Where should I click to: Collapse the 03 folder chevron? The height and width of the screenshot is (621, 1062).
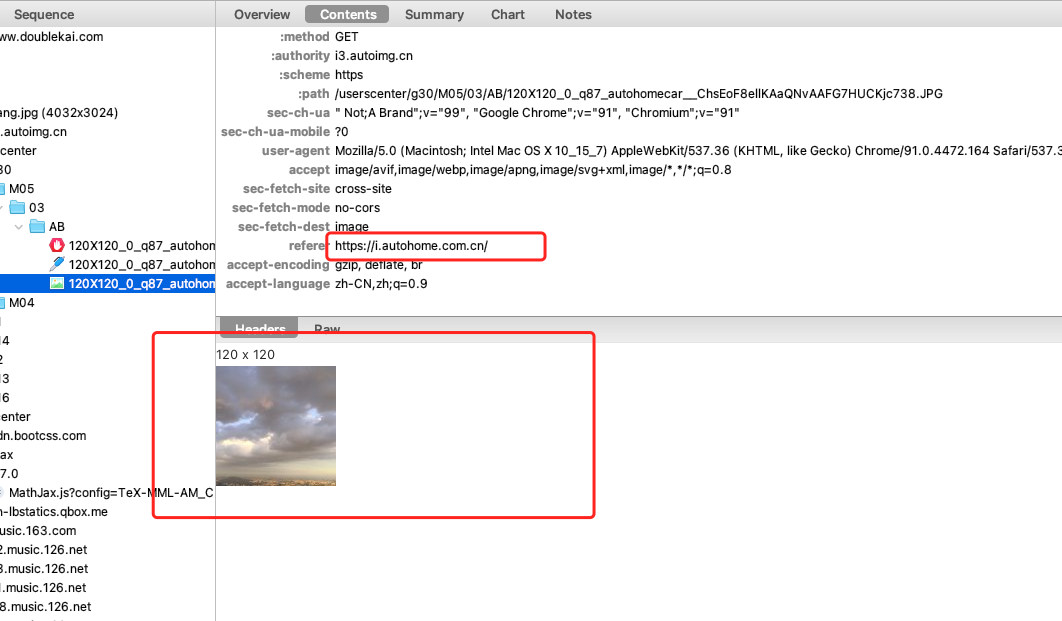pos(2,208)
